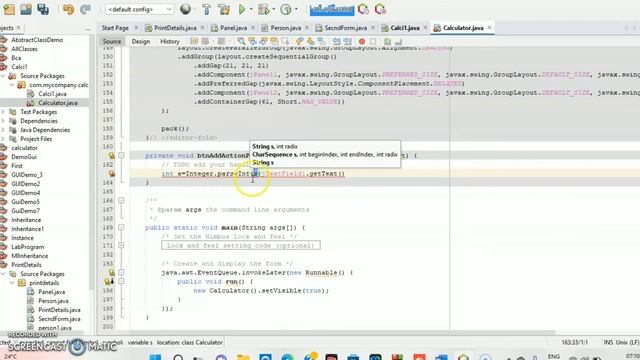Viewport: 640px width, 360px height.
Task: Expand the Dependencies node
Action: [3, 121]
